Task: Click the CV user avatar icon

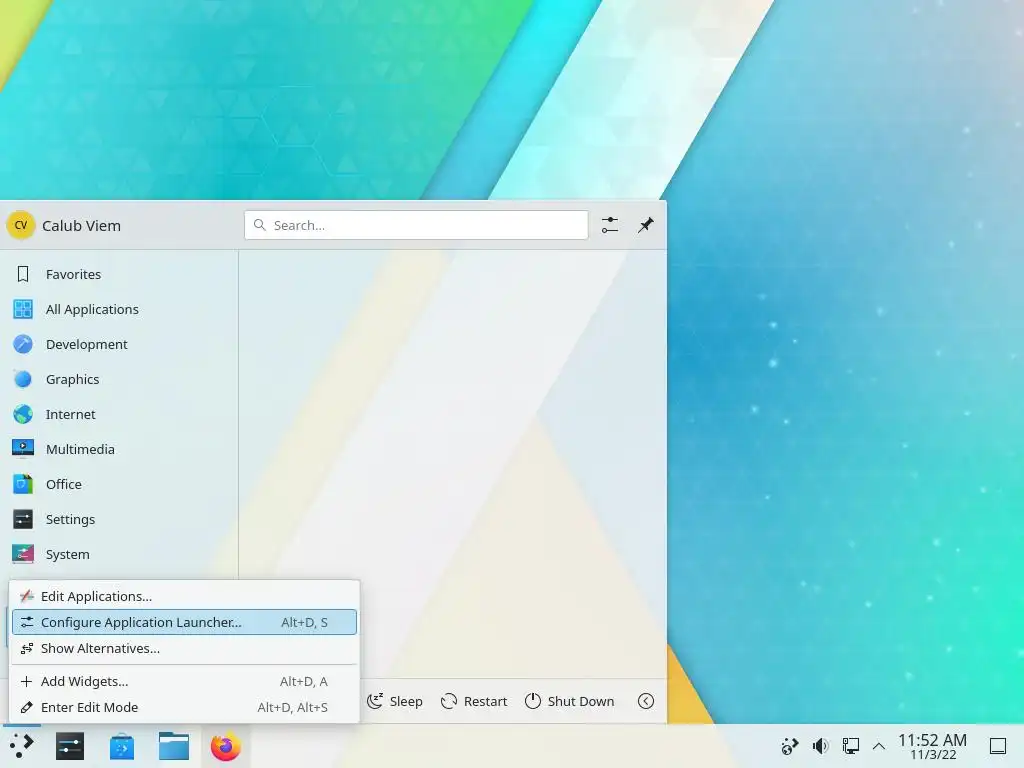Action: [x=21, y=225]
